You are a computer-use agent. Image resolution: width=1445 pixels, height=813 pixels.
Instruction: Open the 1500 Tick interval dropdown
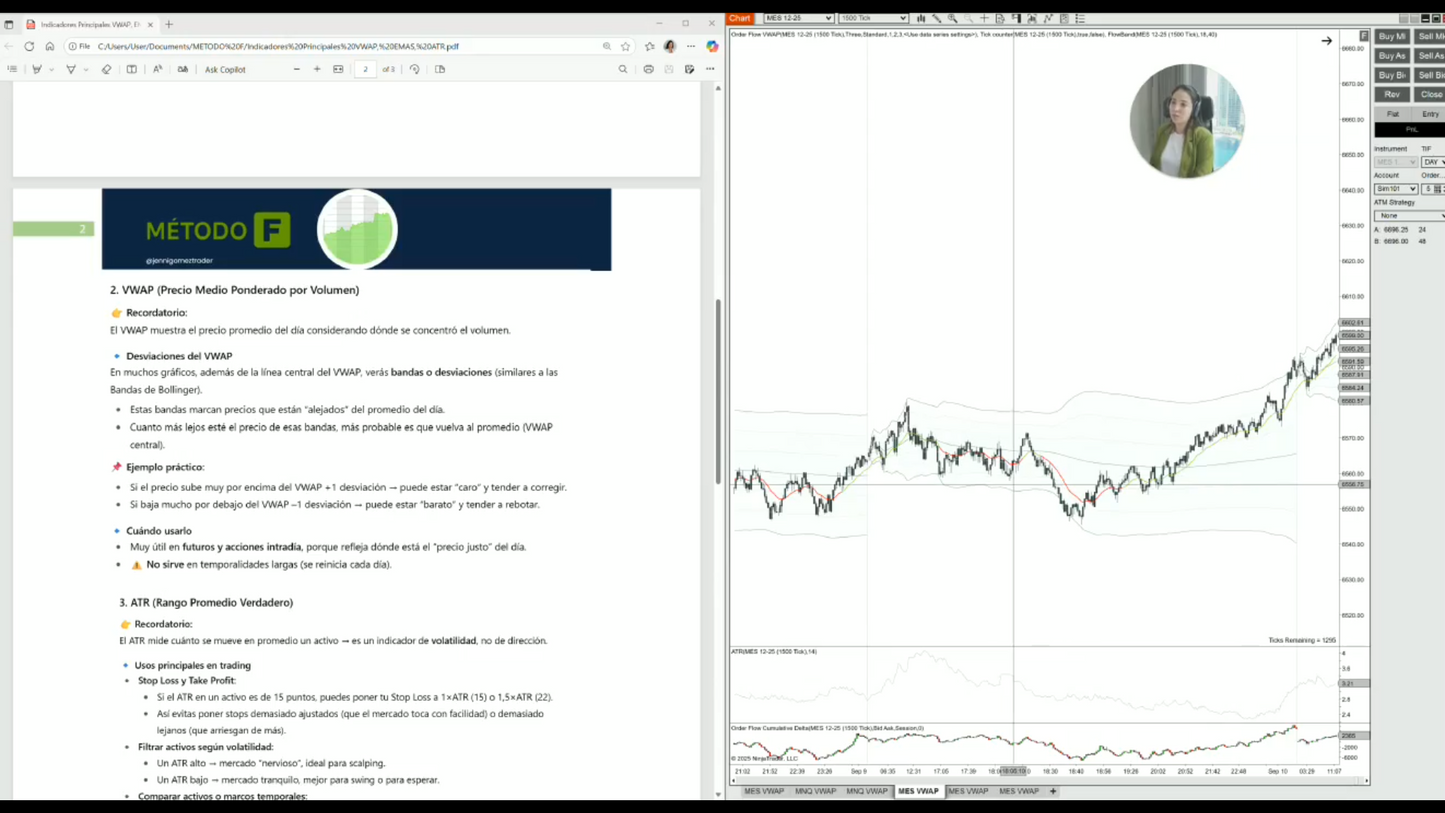point(873,18)
